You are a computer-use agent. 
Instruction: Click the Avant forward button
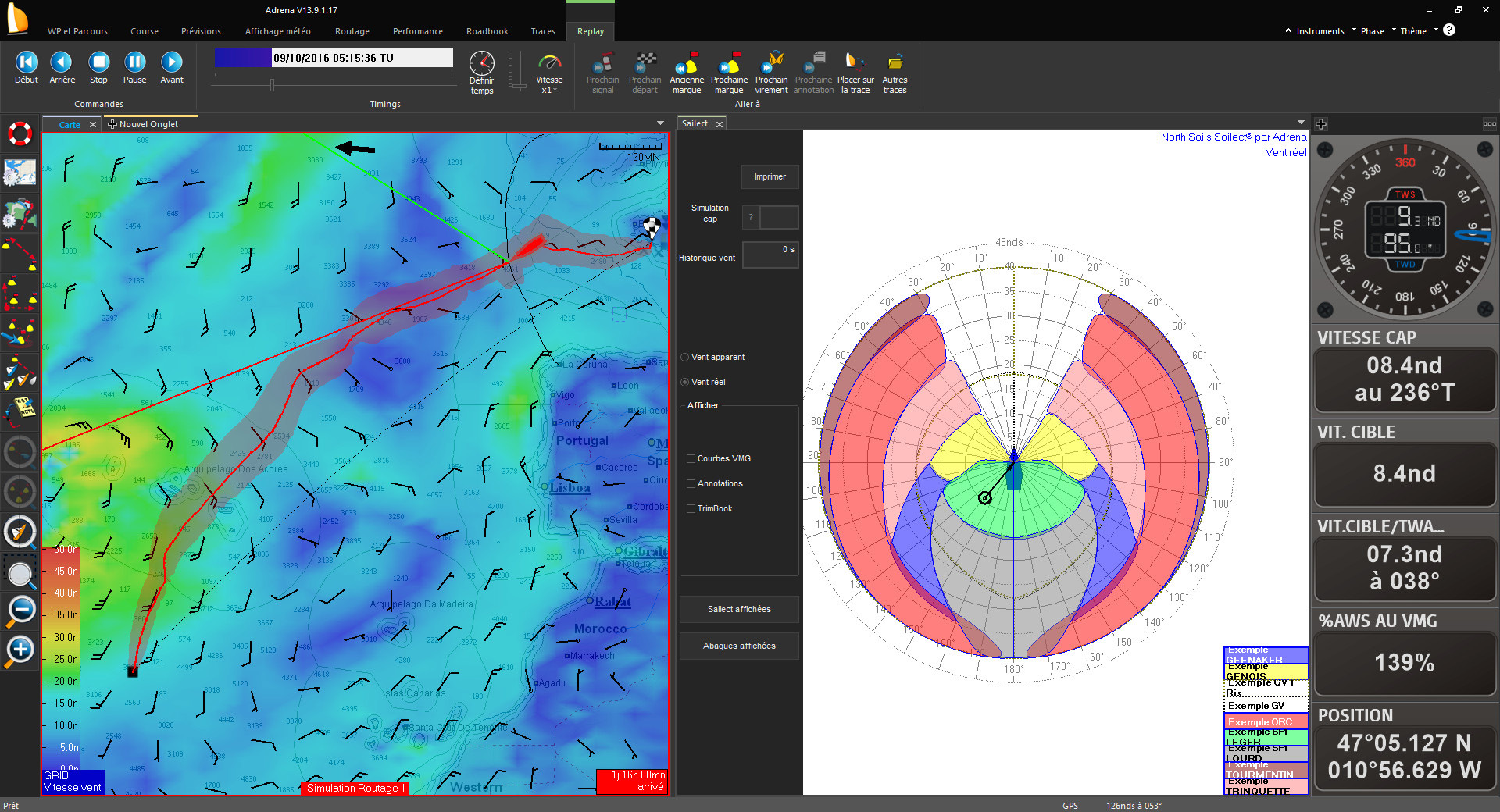(172, 68)
